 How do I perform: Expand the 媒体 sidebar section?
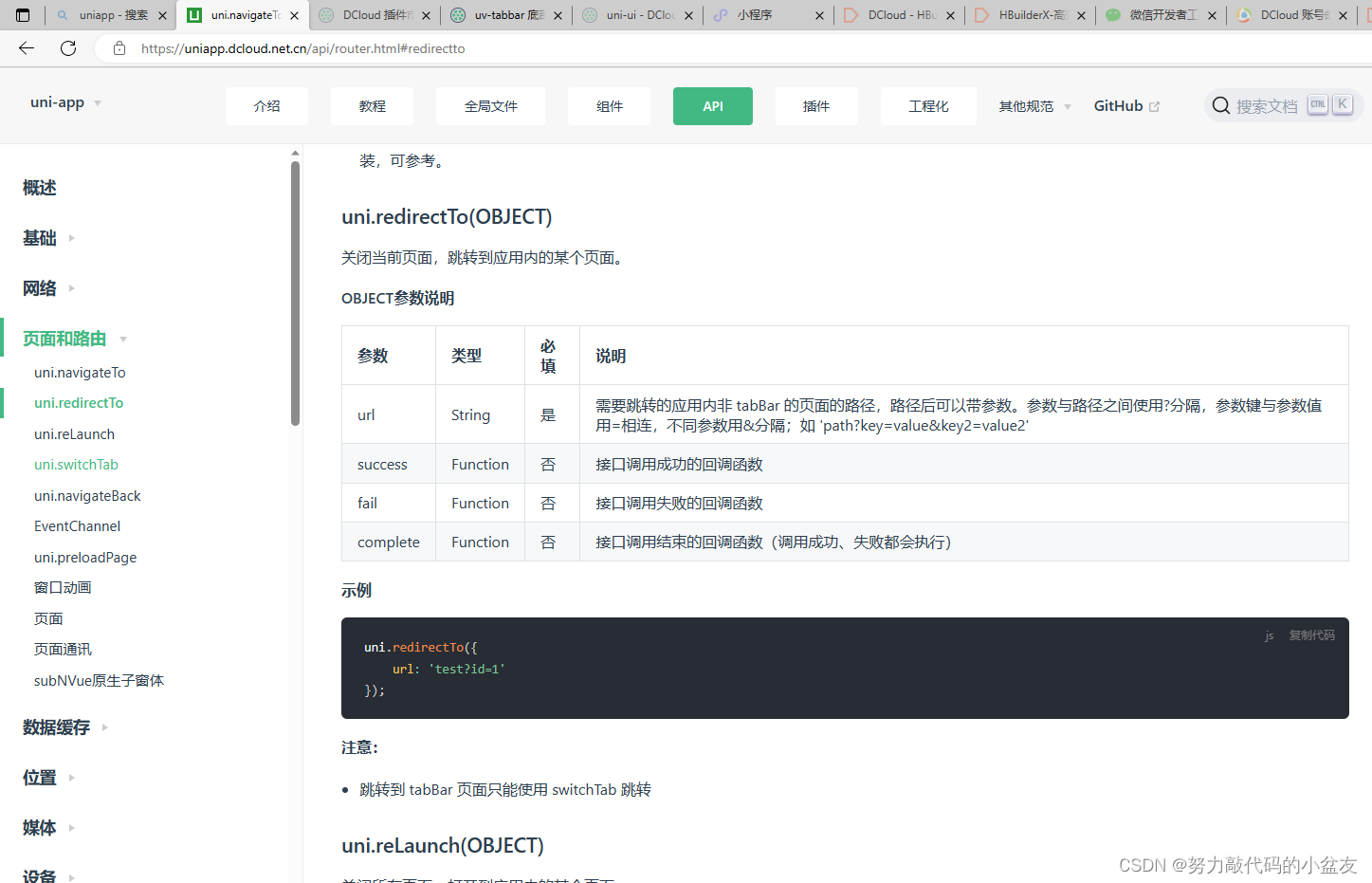click(71, 828)
